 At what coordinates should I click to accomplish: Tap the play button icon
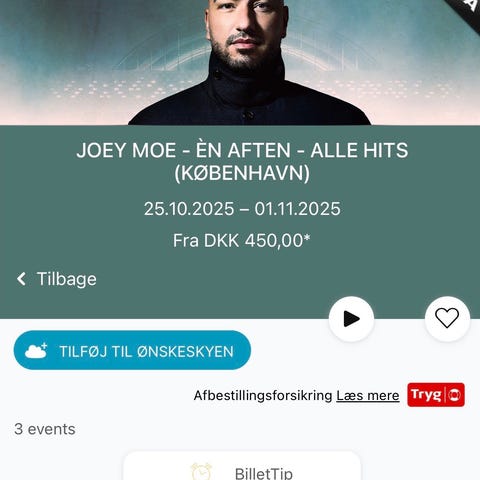point(351,319)
